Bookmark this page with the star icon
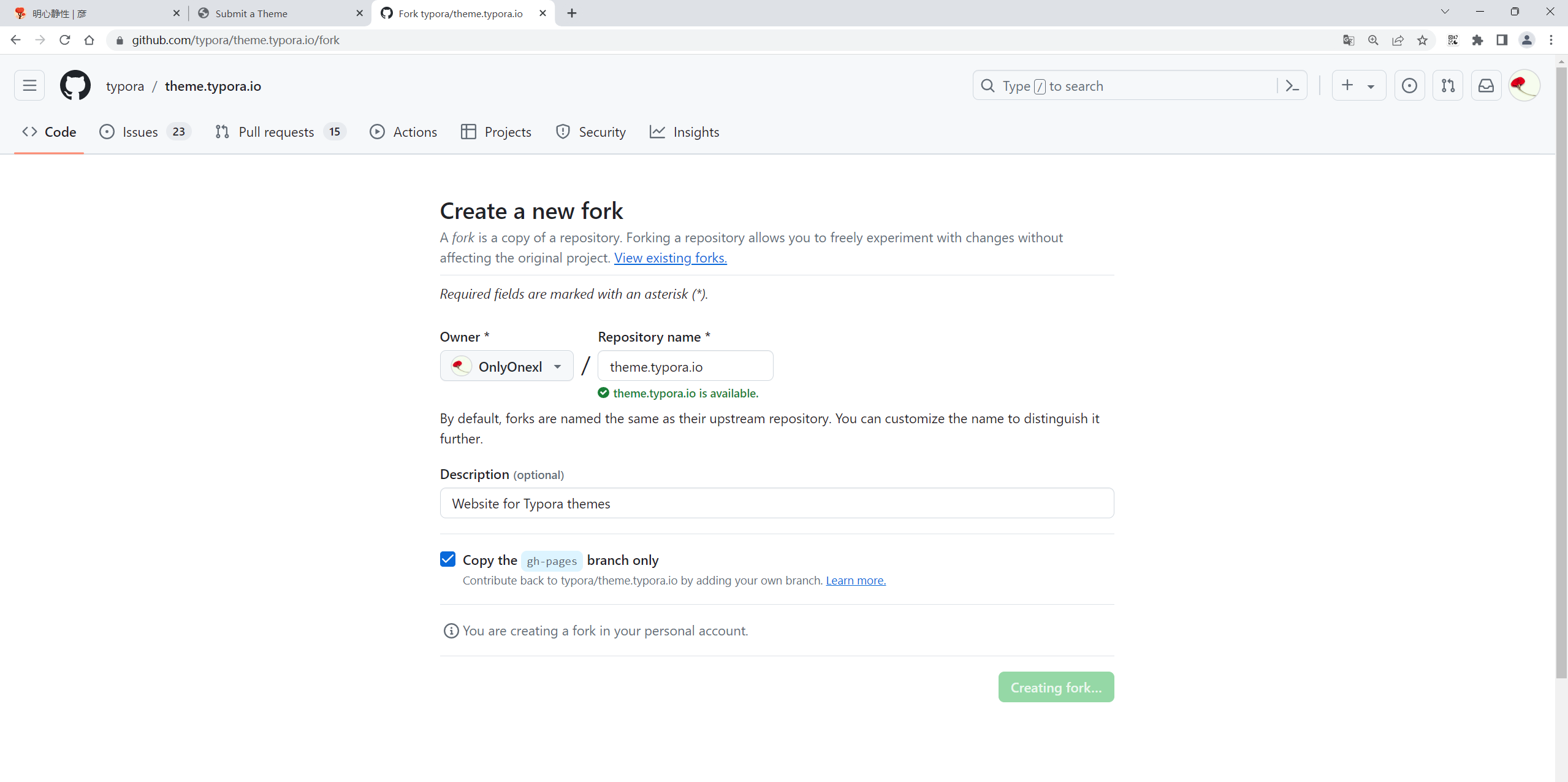This screenshot has height=782, width=1568. point(1423,40)
